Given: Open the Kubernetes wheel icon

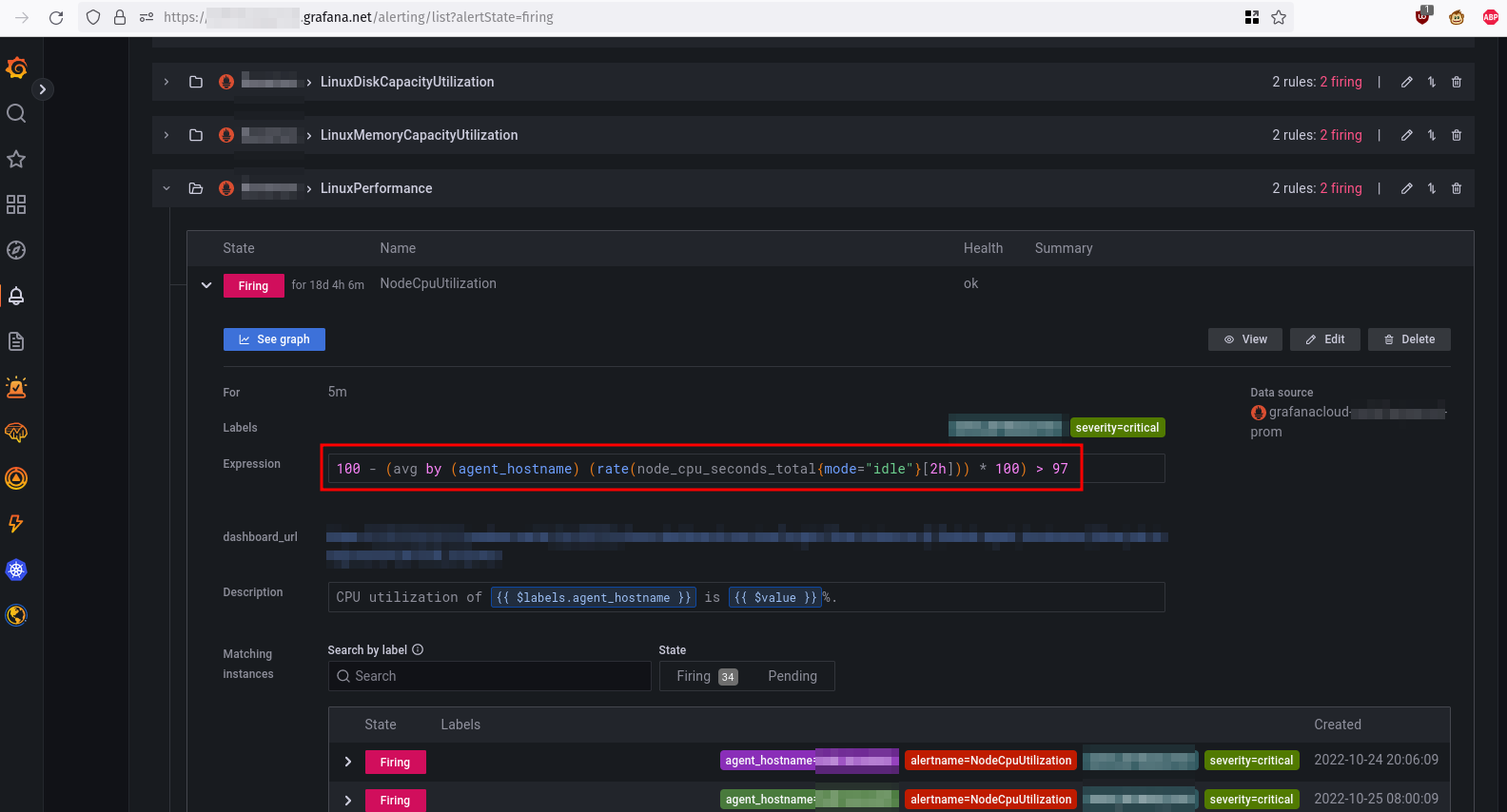Looking at the screenshot, I should coord(16,570).
